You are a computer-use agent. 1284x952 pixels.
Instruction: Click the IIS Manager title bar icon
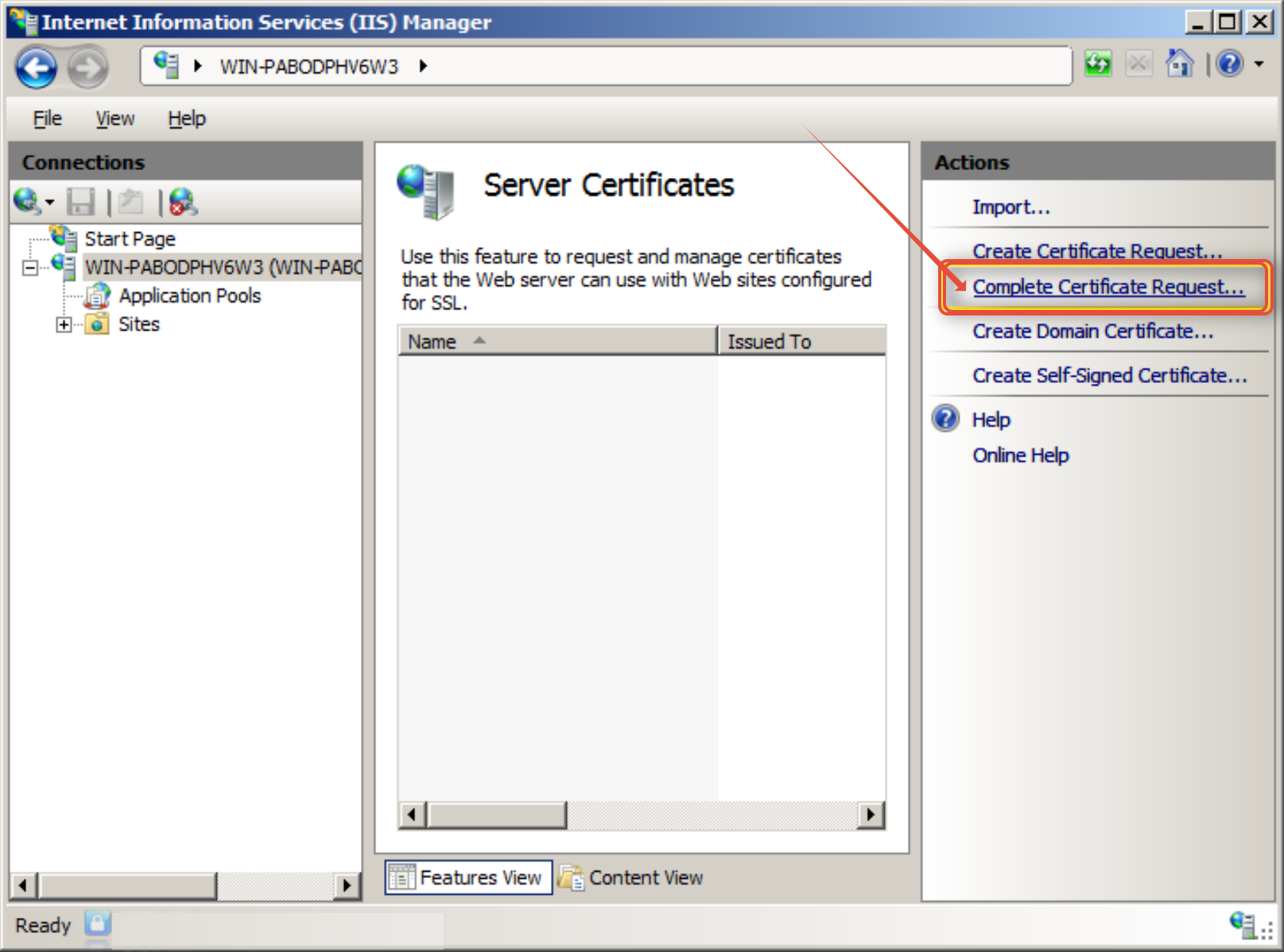pyautogui.click(x=24, y=21)
